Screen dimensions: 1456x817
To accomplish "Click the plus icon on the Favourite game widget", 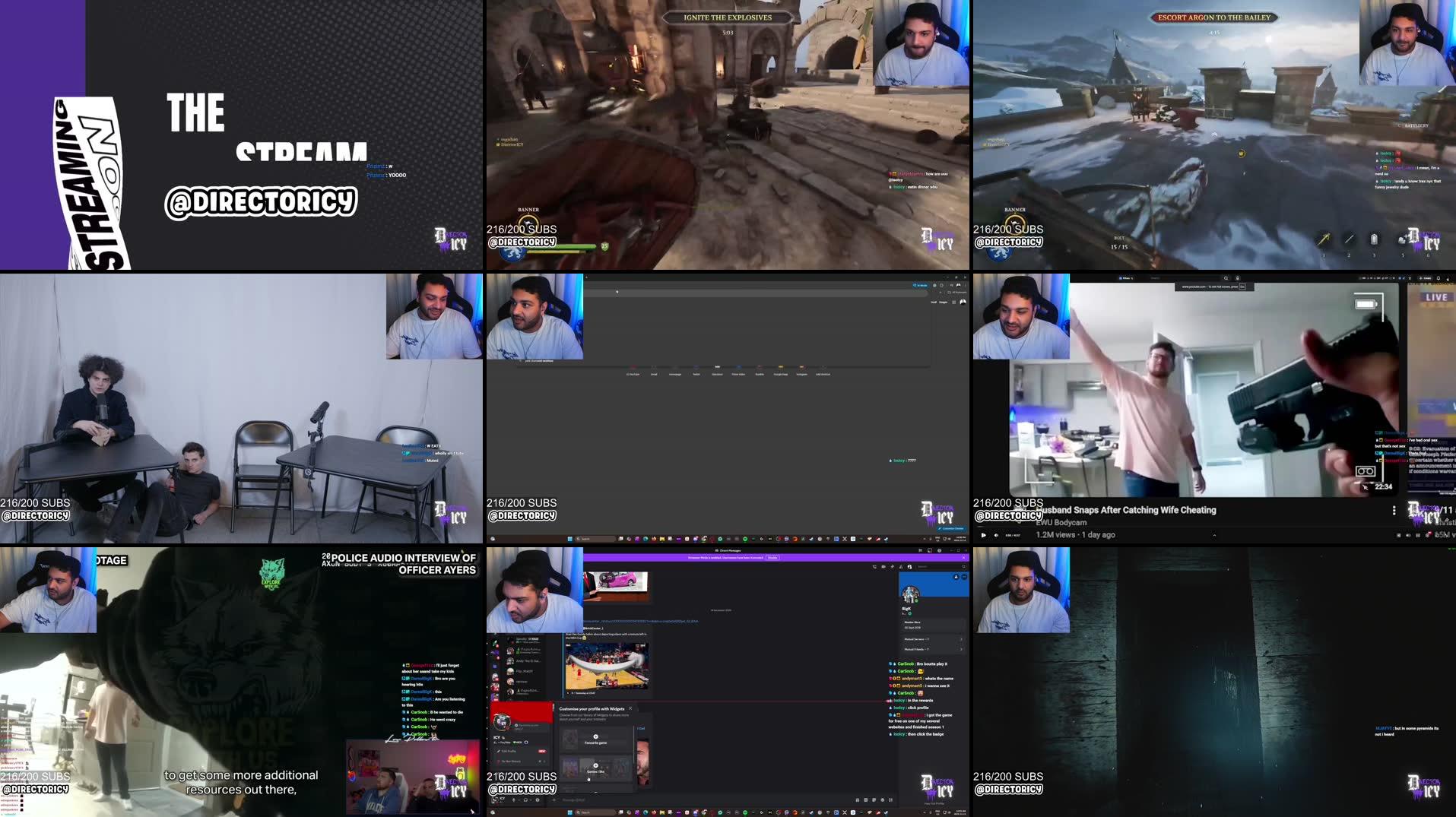I will pyautogui.click(x=596, y=736).
